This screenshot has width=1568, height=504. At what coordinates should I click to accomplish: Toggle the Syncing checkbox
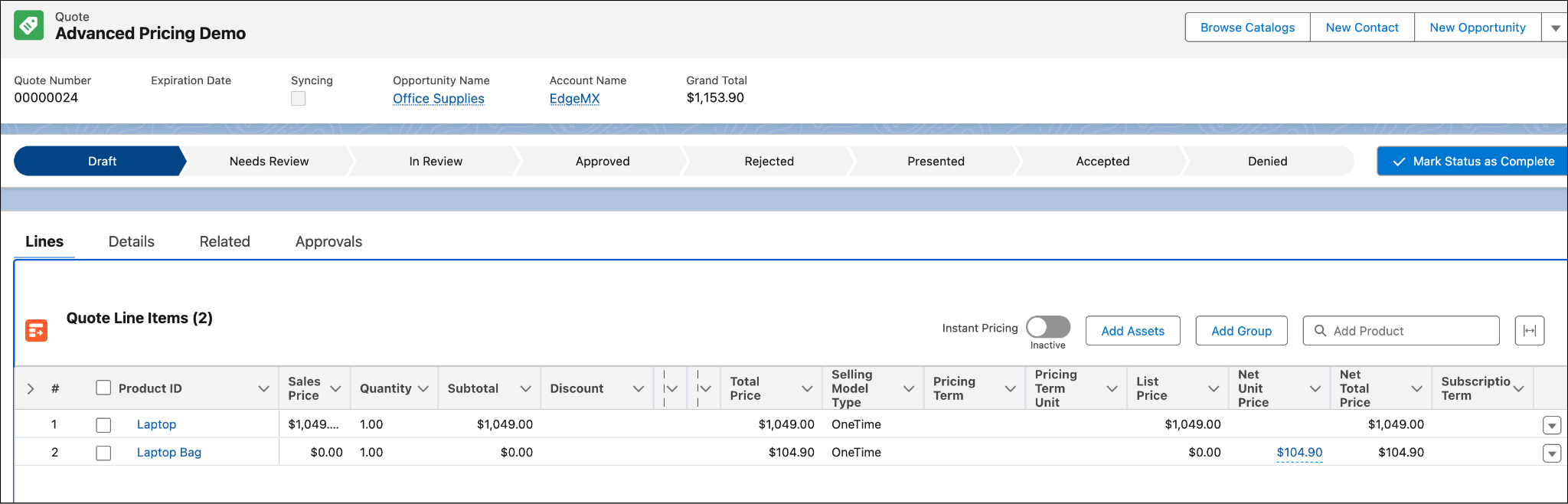click(299, 98)
